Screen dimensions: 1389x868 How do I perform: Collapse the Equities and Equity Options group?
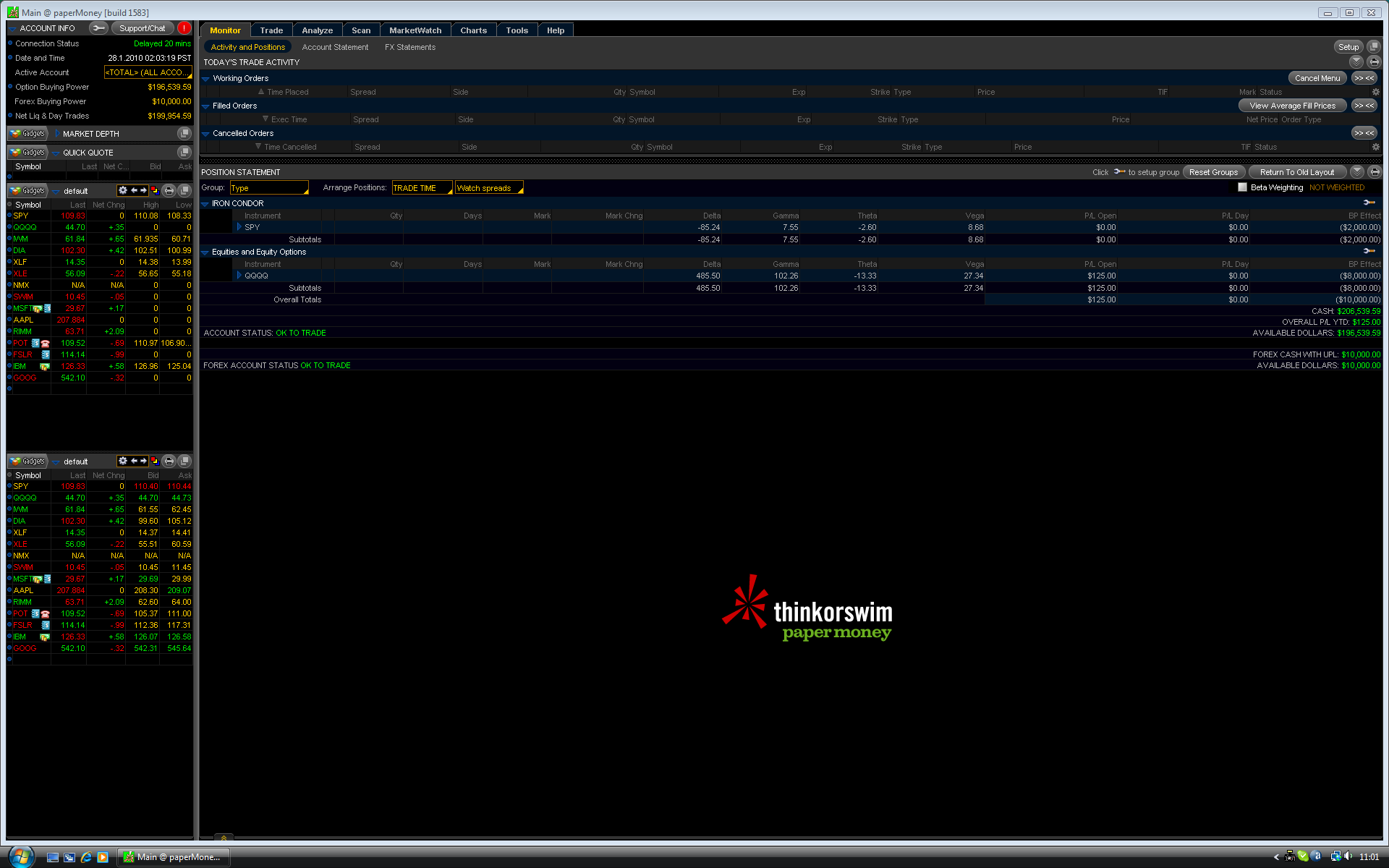(205, 252)
